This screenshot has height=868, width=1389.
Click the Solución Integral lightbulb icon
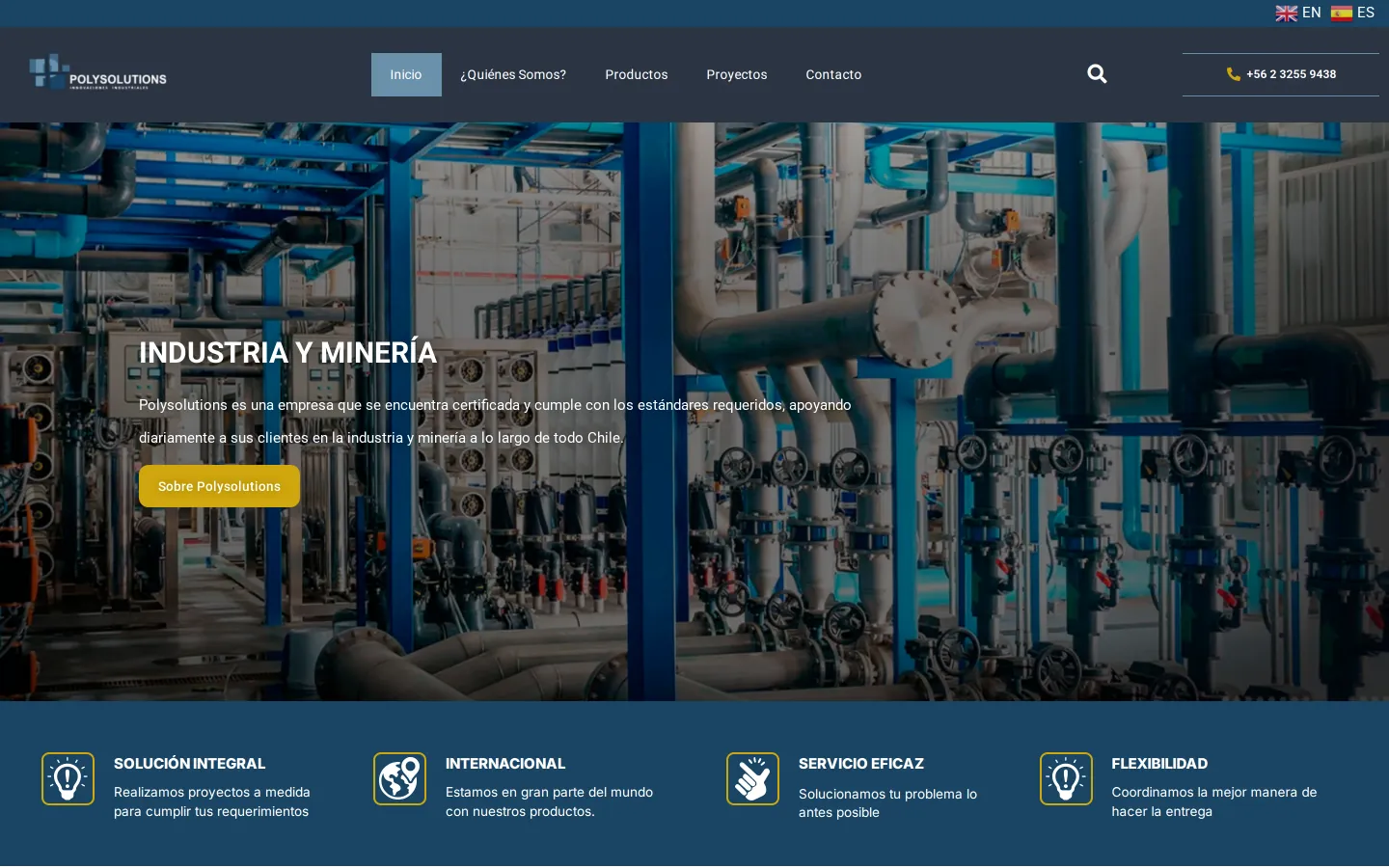pos(68,778)
